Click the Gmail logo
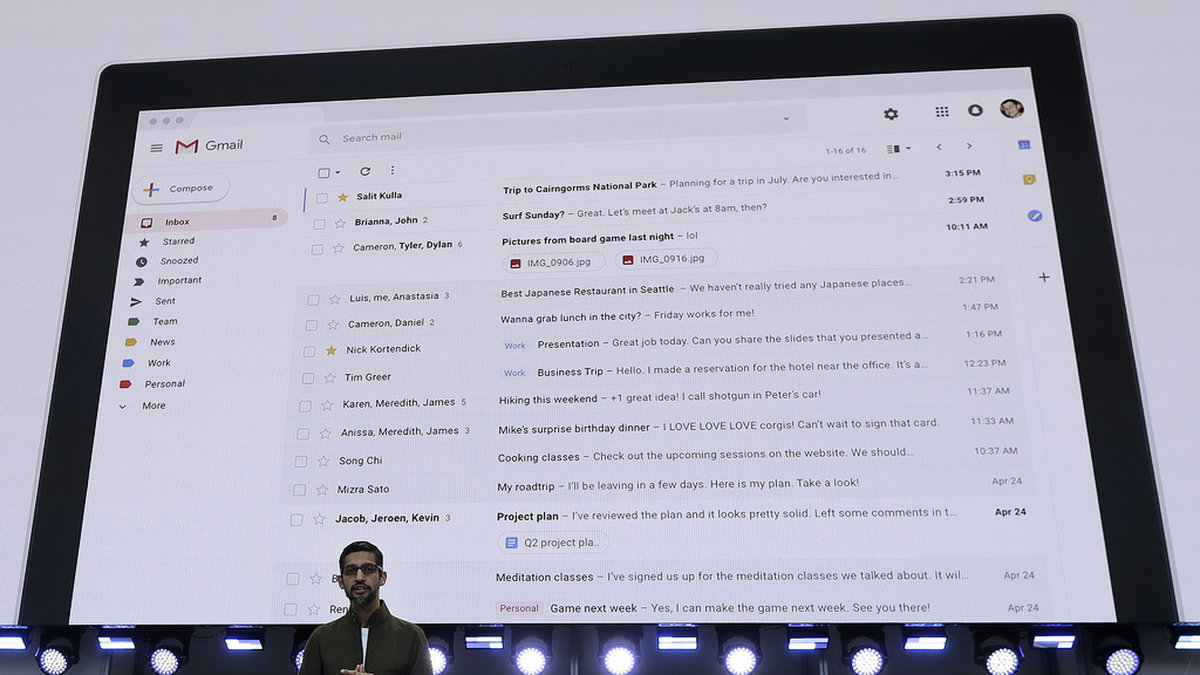Screen dimensions: 1200x675 click(x=209, y=146)
